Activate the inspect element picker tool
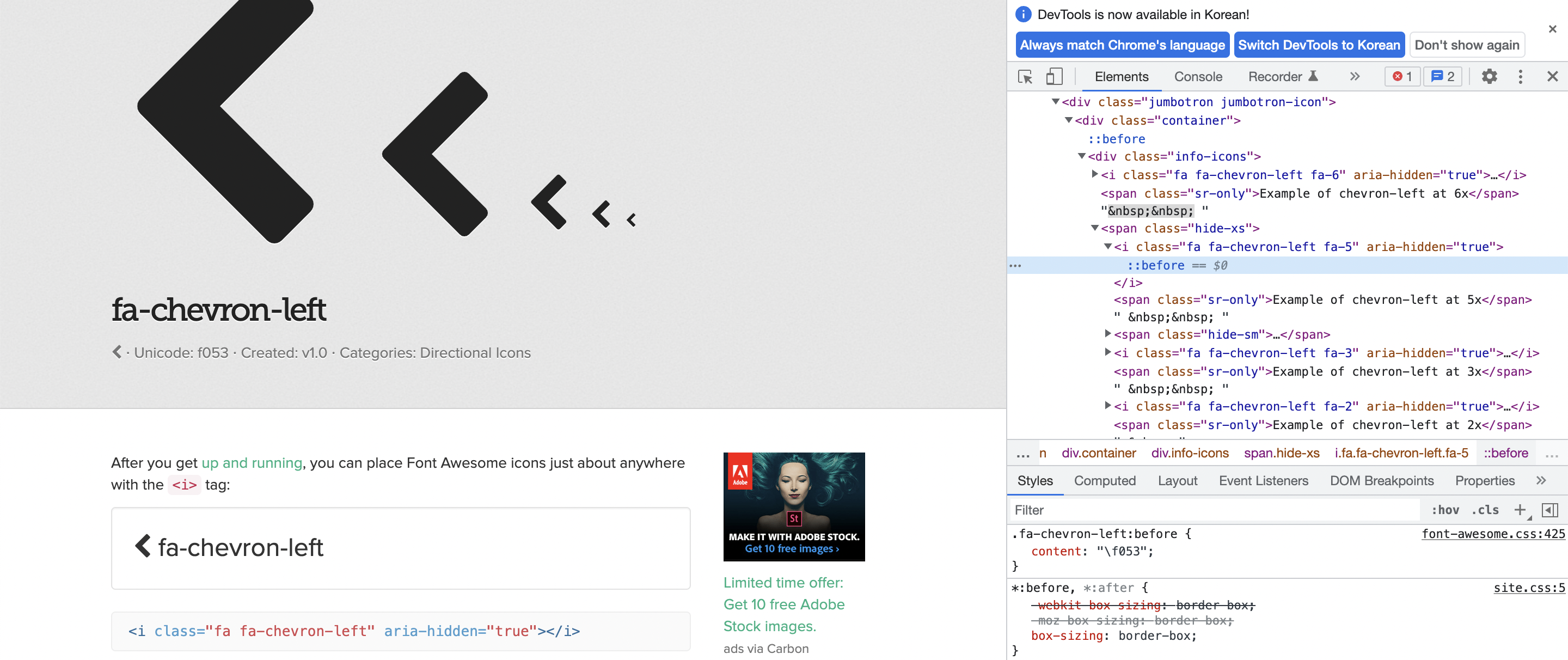This screenshot has width=1568, height=660. [1025, 77]
